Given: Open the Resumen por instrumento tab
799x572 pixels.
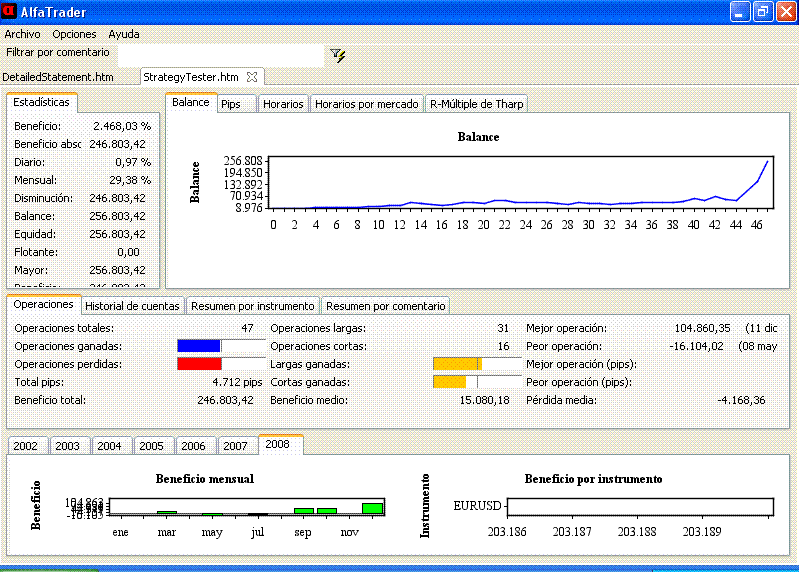Looking at the screenshot, I should [253, 306].
